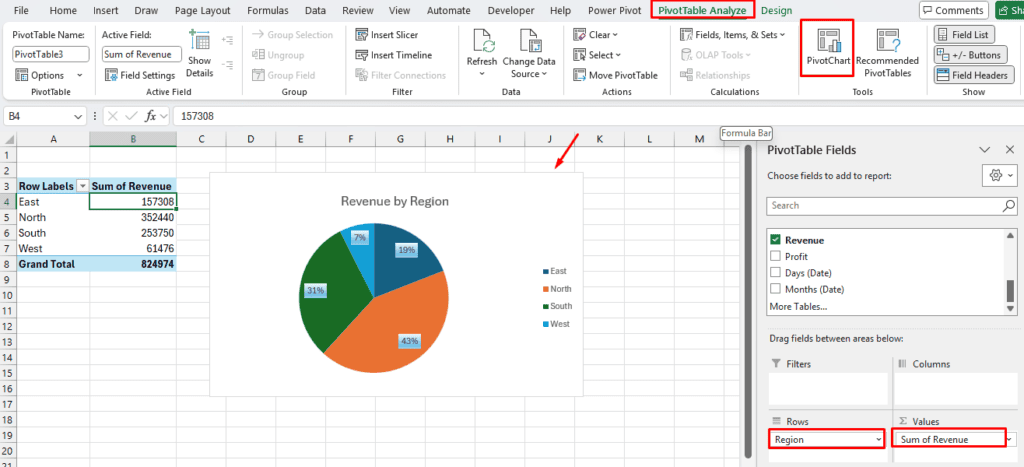Switch to the Page Layout tab
1024x467 pixels.
point(203,10)
